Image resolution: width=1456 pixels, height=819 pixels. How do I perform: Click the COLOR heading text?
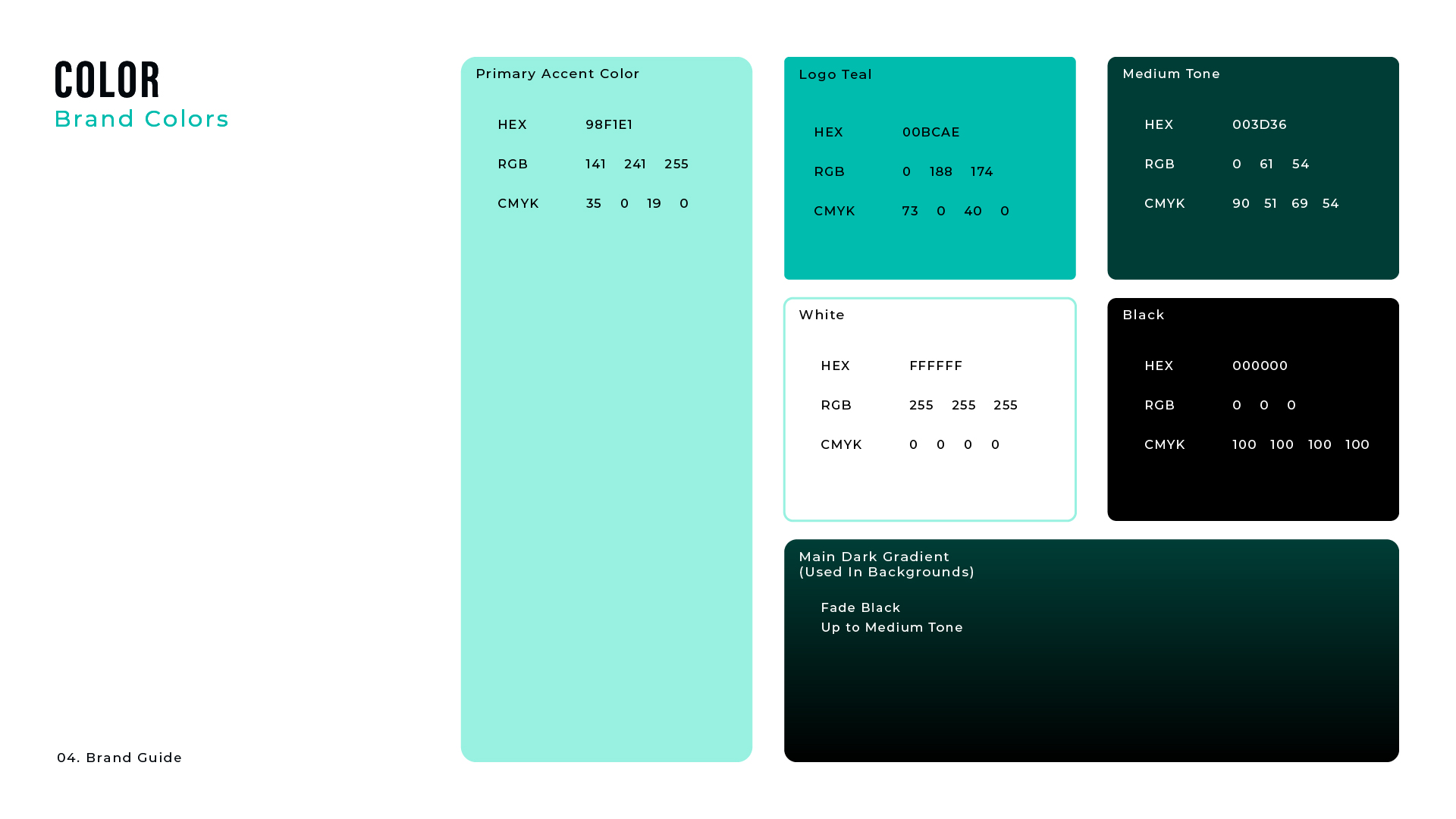(x=107, y=80)
